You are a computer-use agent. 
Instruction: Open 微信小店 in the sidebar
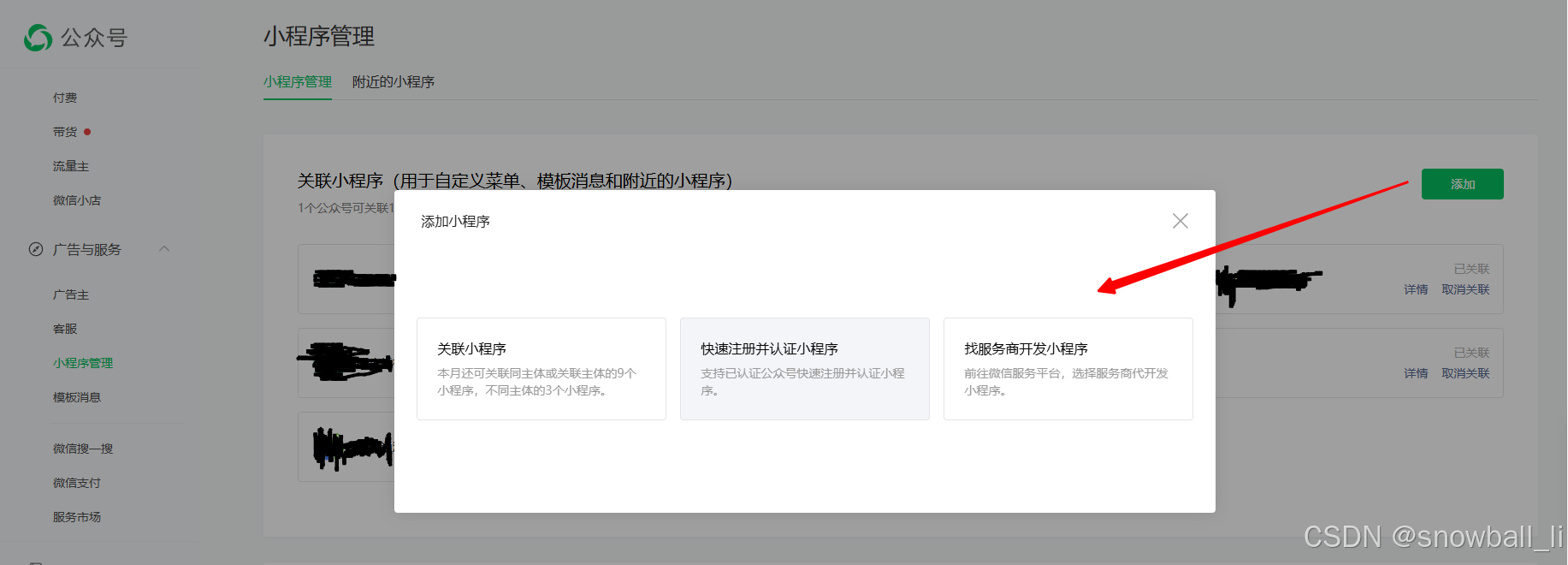pos(77,200)
